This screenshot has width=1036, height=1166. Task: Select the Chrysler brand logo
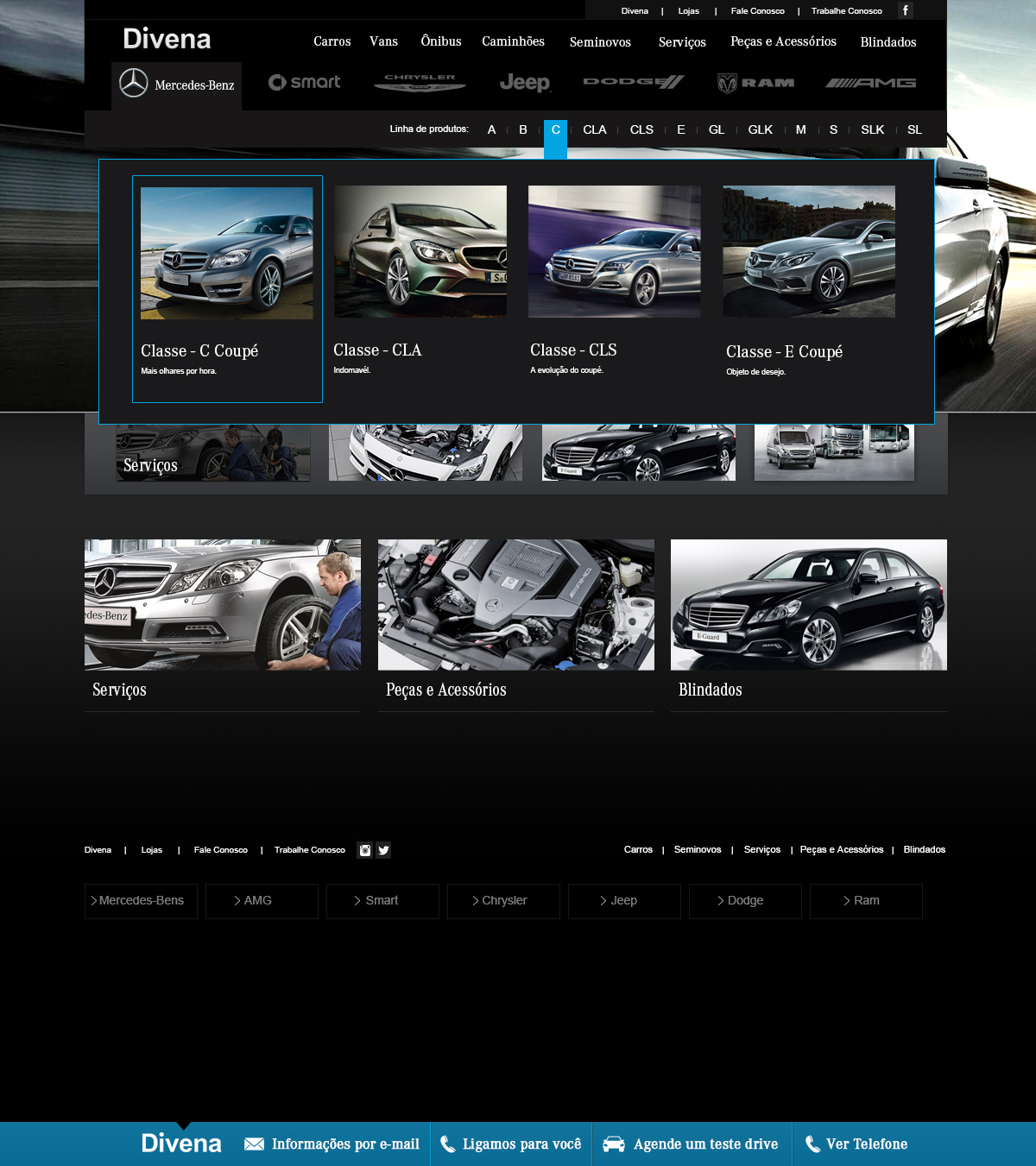tap(420, 83)
